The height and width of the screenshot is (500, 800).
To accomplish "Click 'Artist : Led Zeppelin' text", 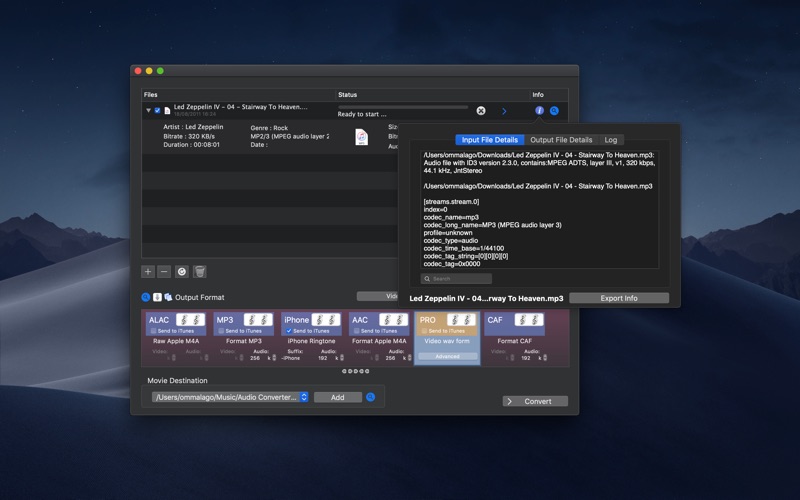I will pos(193,127).
